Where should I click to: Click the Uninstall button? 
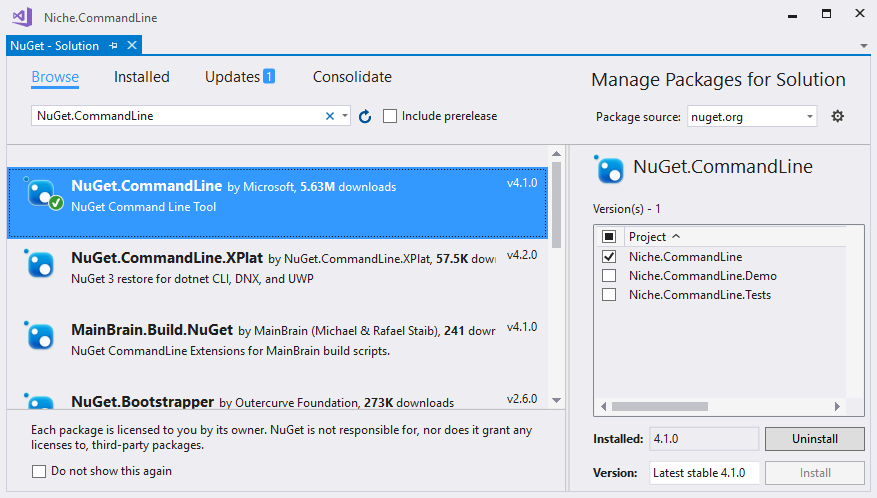[x=814, y=439]
